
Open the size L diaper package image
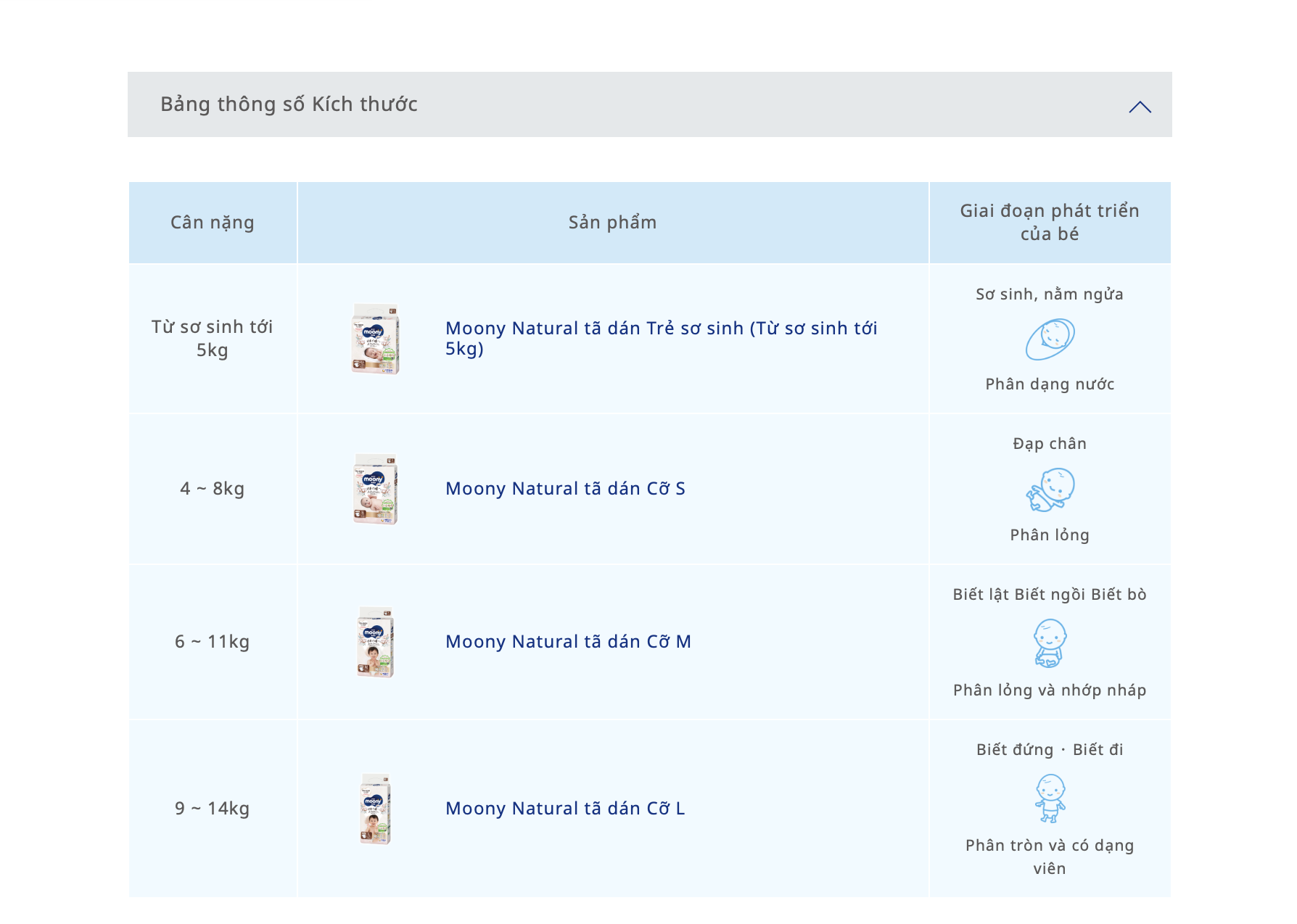[375, 809]
